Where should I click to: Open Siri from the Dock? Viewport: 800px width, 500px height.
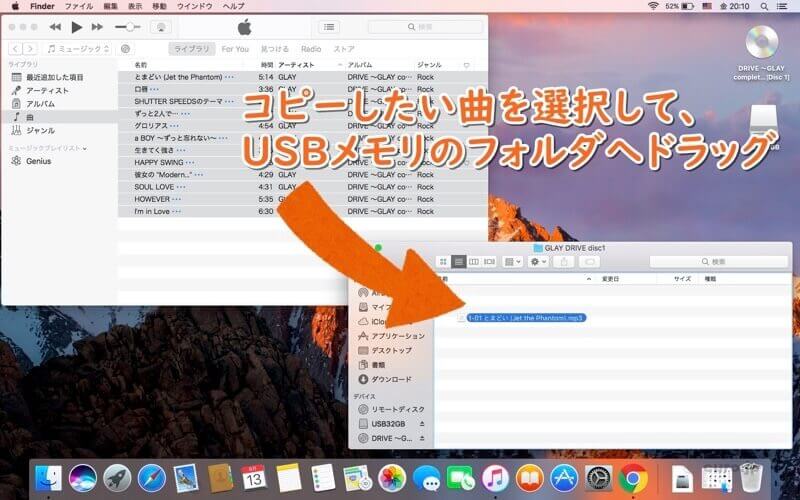[83, 478]
